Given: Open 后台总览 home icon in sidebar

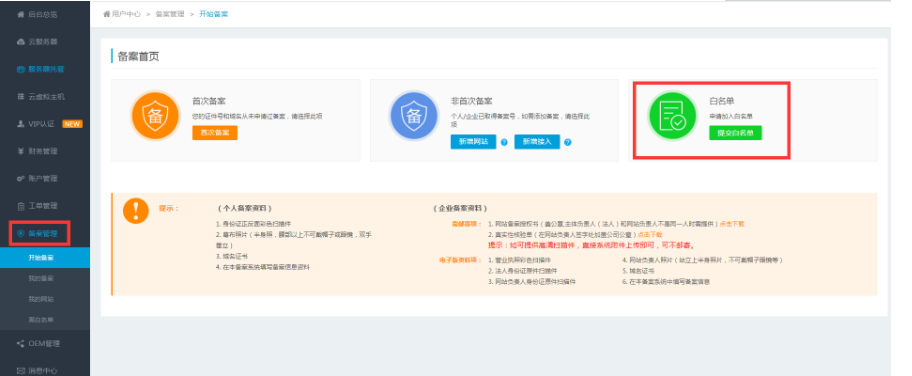Looking at the screenshot, I should point(21,14).
